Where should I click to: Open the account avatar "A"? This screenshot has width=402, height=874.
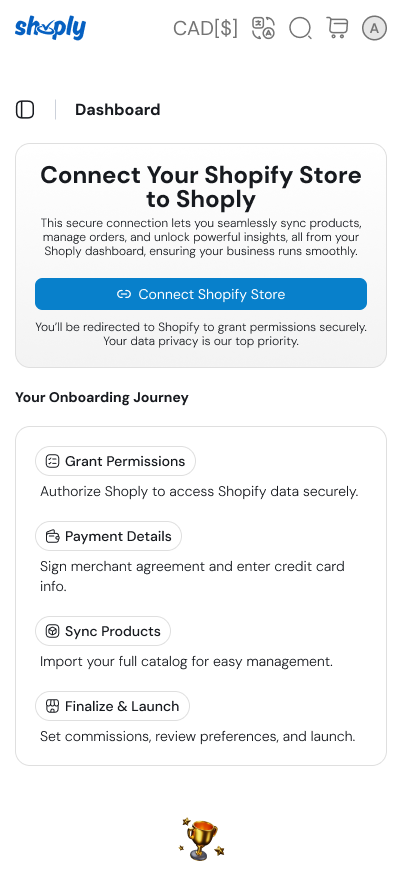click(x=374, y=28)
